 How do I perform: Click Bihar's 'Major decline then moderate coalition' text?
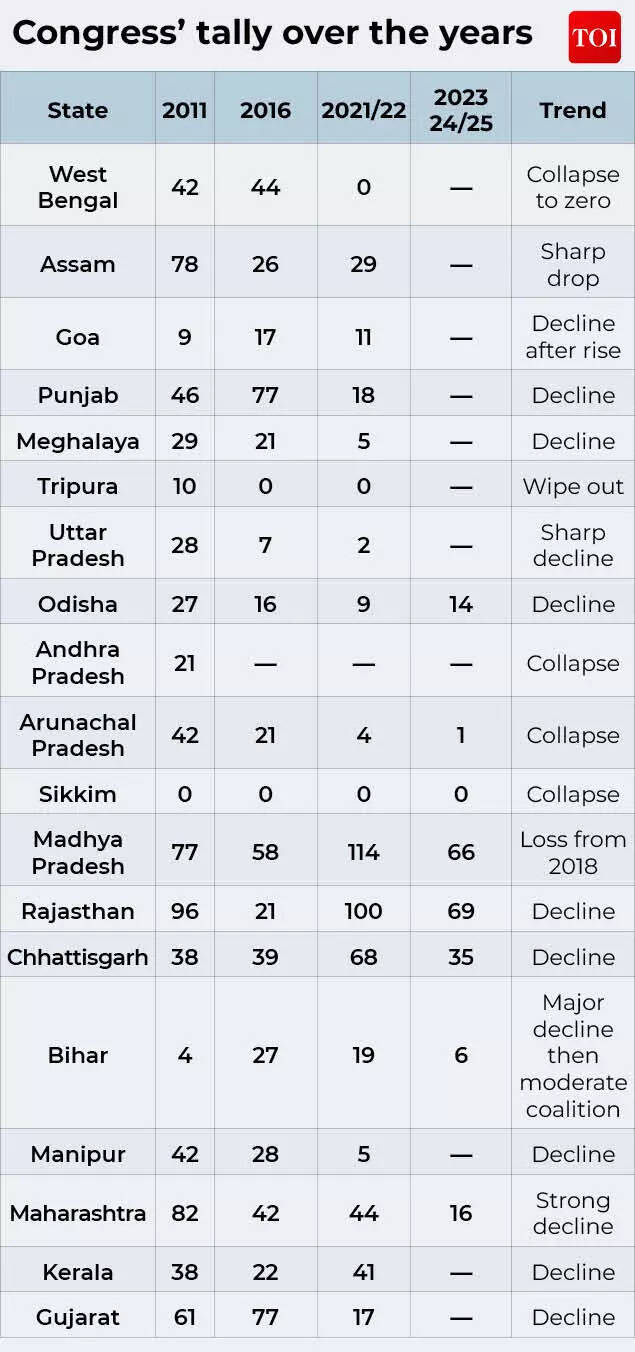573,1055
